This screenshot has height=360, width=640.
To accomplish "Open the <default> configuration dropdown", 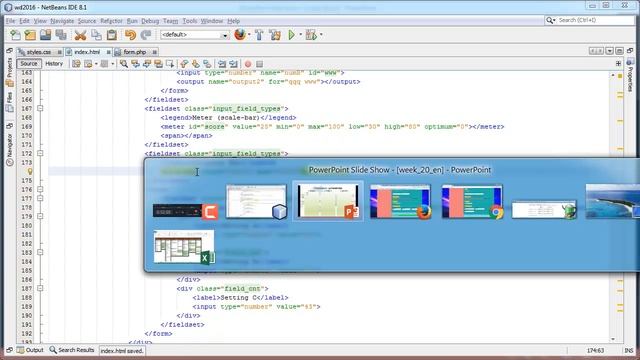I will click(x=195, y=35).
